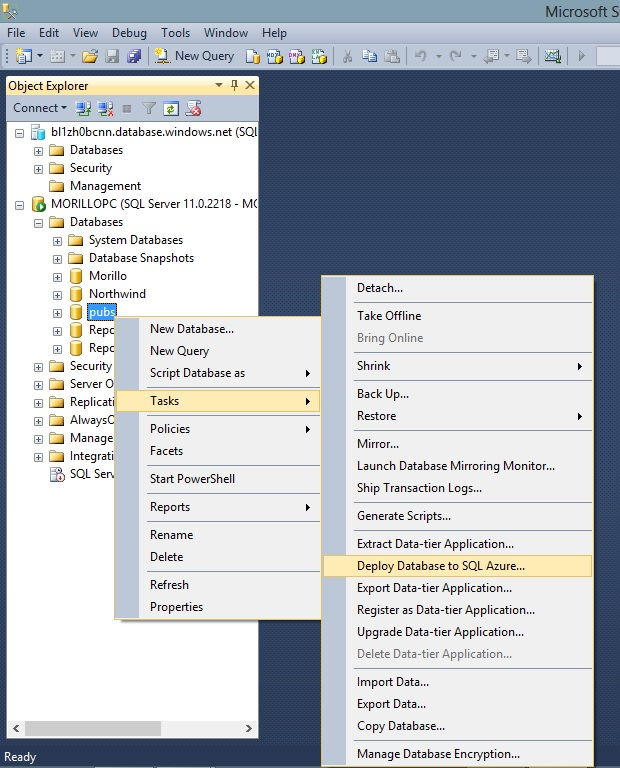The width and height of the screenshot is (620, 768).
Task: Open the Window menu
Action: pyautogui.click(x=226, y=33)
